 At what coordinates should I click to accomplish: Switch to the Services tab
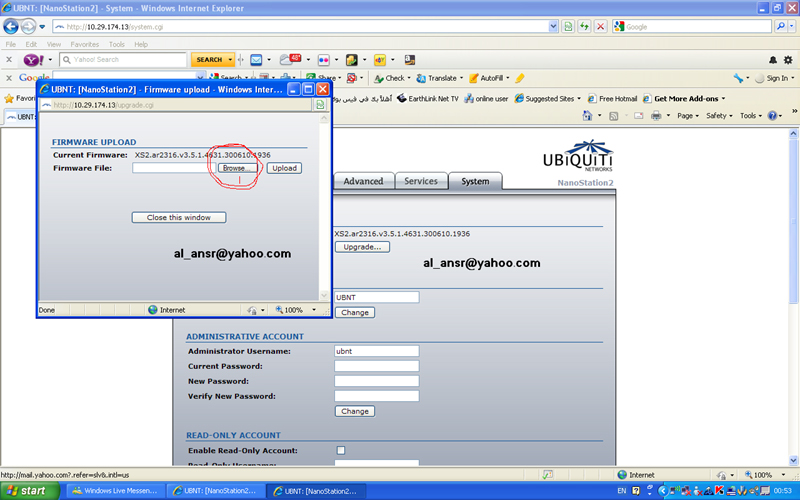point(421,181)
